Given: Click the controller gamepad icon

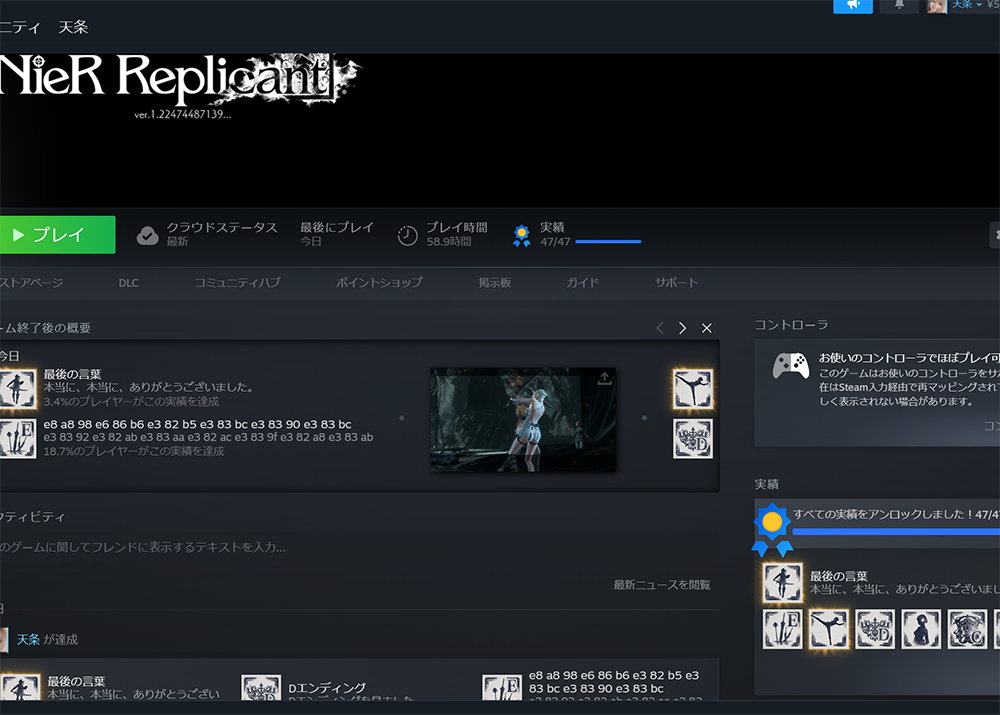Looking at the screenshot, I should [791, 367].
